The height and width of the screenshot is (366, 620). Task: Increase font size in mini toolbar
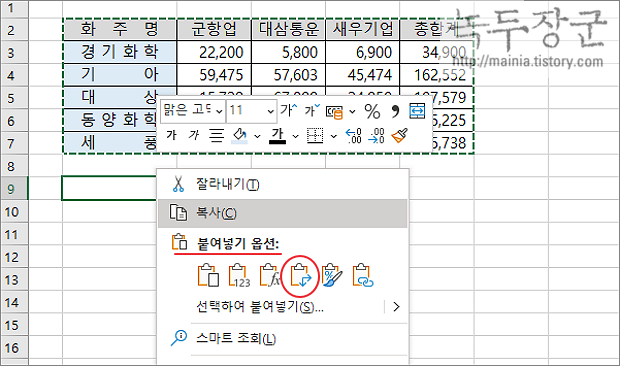tap(288, 110)
